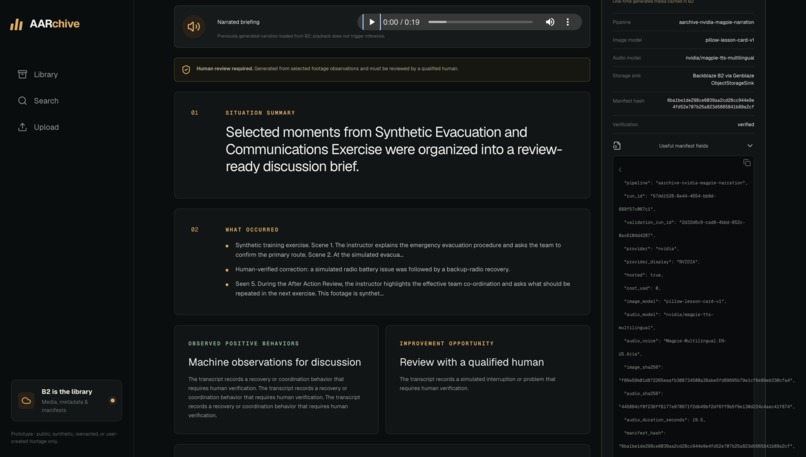Click the audio progress slider
The image size is (806, 457).
480,22
